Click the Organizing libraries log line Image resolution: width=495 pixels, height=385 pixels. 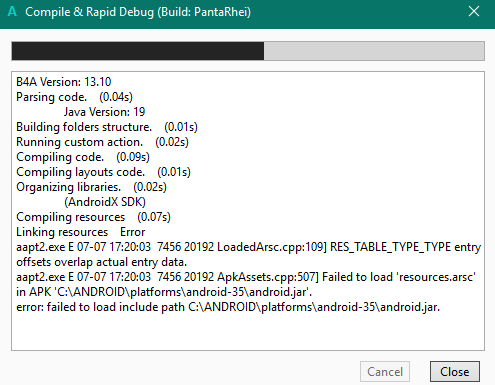coord(91,187)
